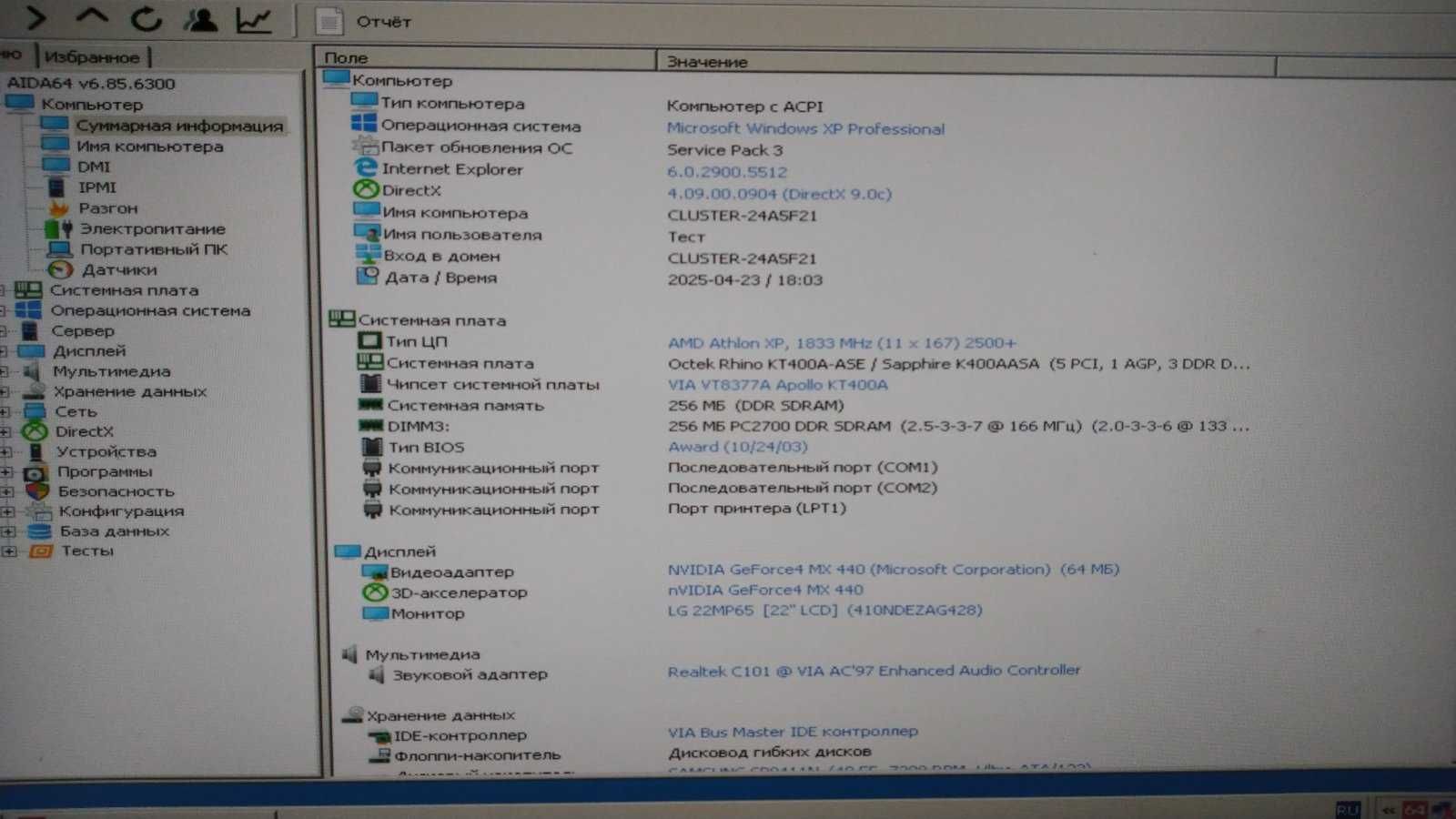Click the Поле column header
Screen dimensions: 1456x819
487,58
